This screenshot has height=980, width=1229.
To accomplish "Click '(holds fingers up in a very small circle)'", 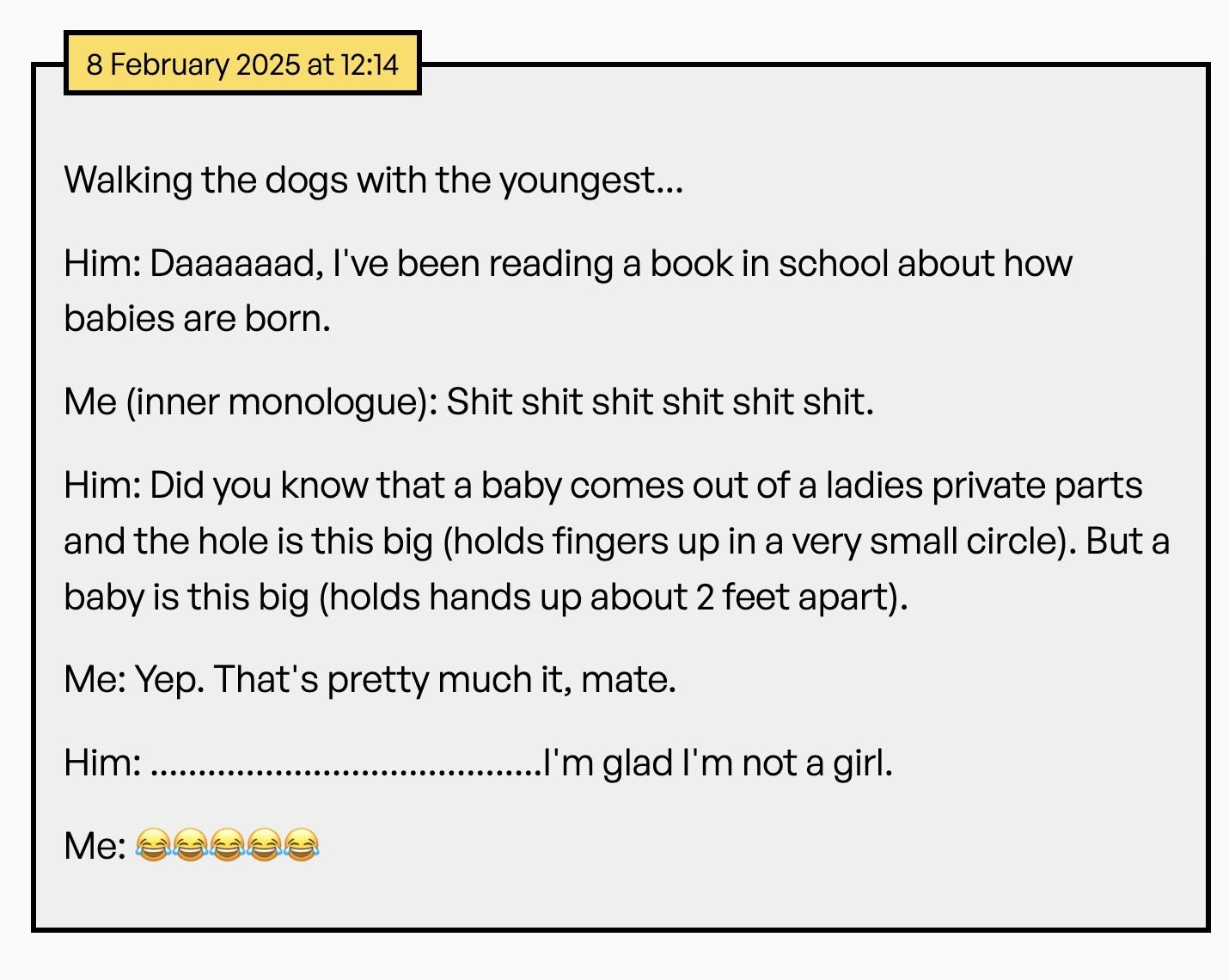I will pos(758,542).
